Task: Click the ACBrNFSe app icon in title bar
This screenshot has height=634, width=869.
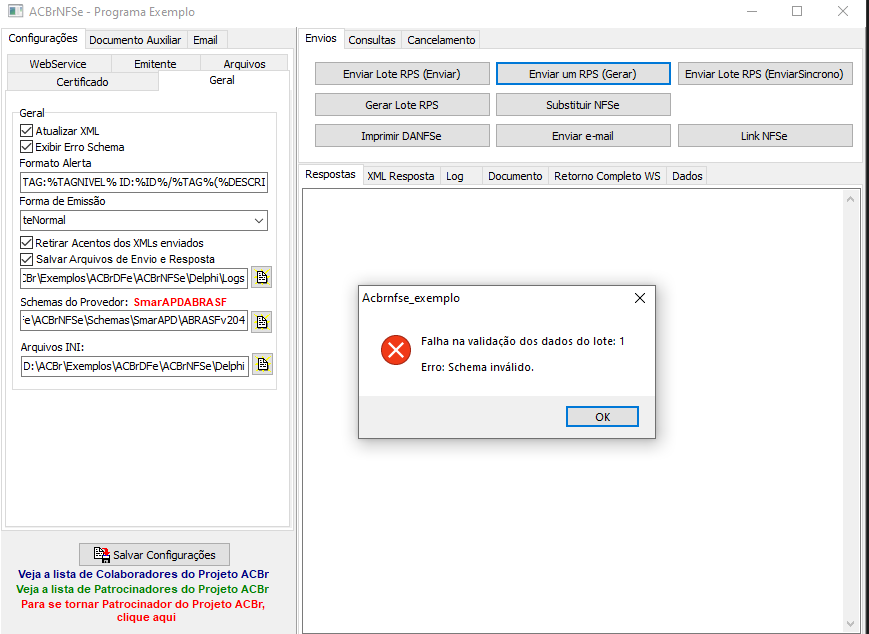Action: [x=16, y=11]
